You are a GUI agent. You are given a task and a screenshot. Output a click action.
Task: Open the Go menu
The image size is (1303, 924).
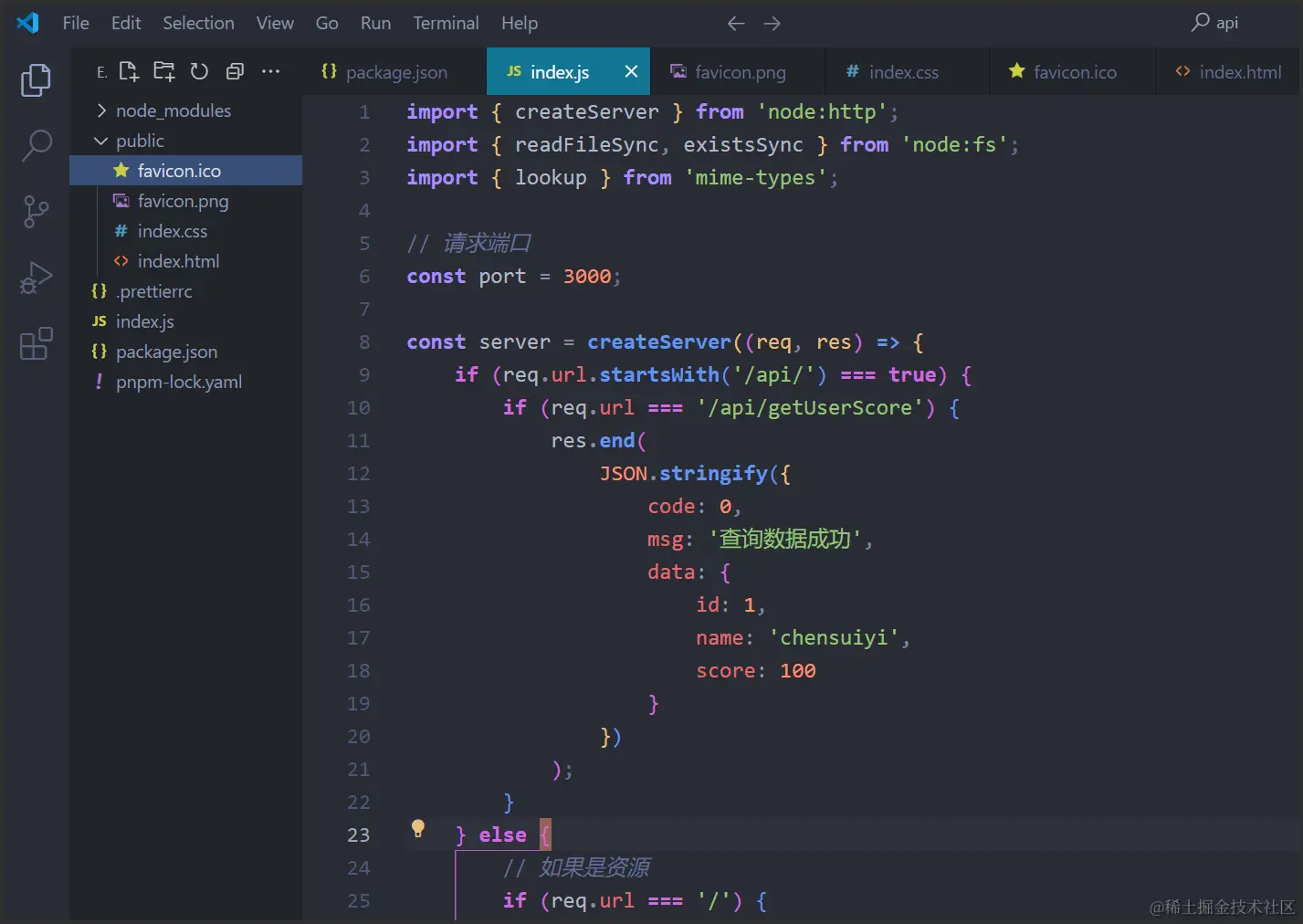pyautogui.click(x=327, y=23)
